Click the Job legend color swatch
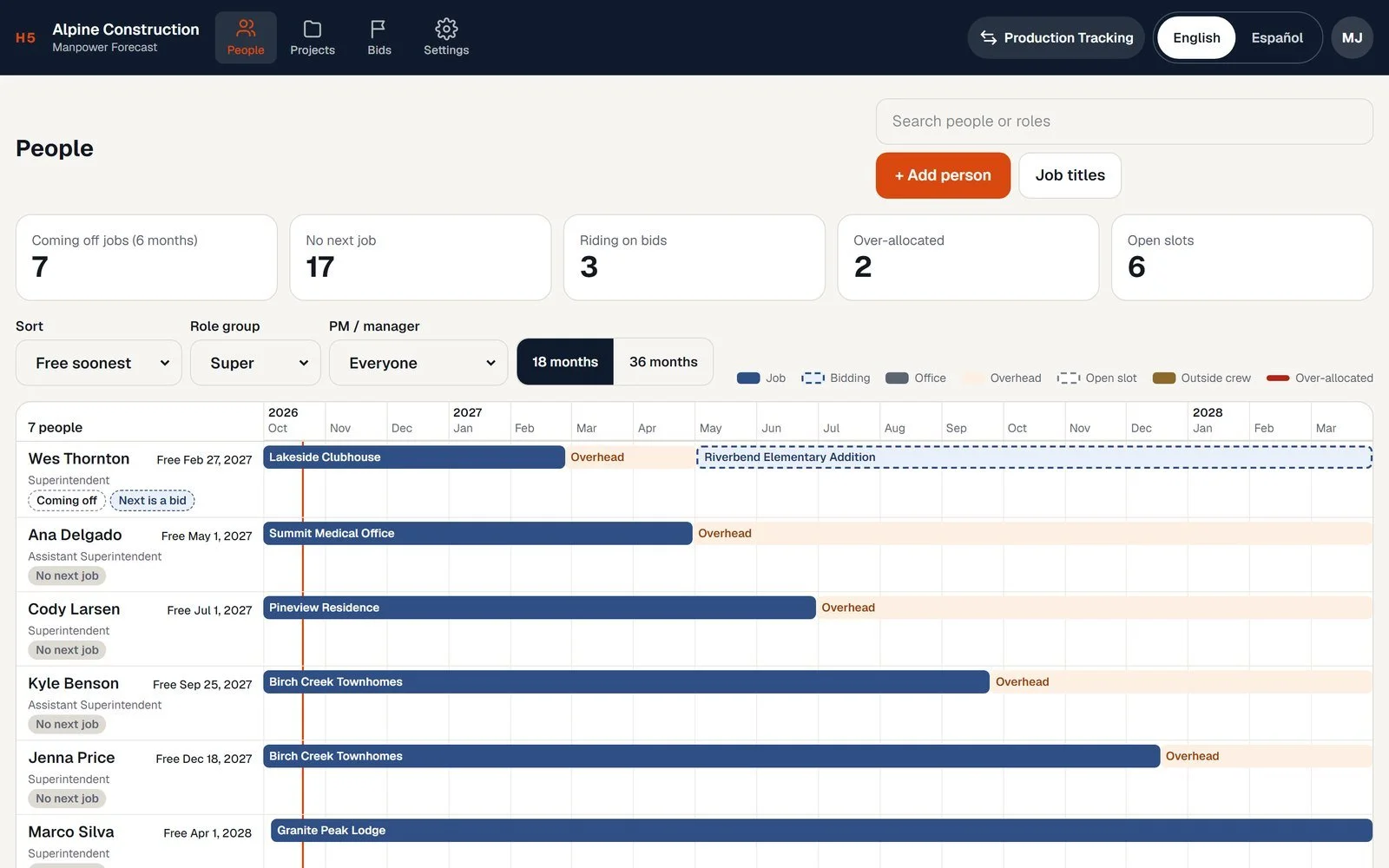1389x868 pixels. click(x=748, y=378)
